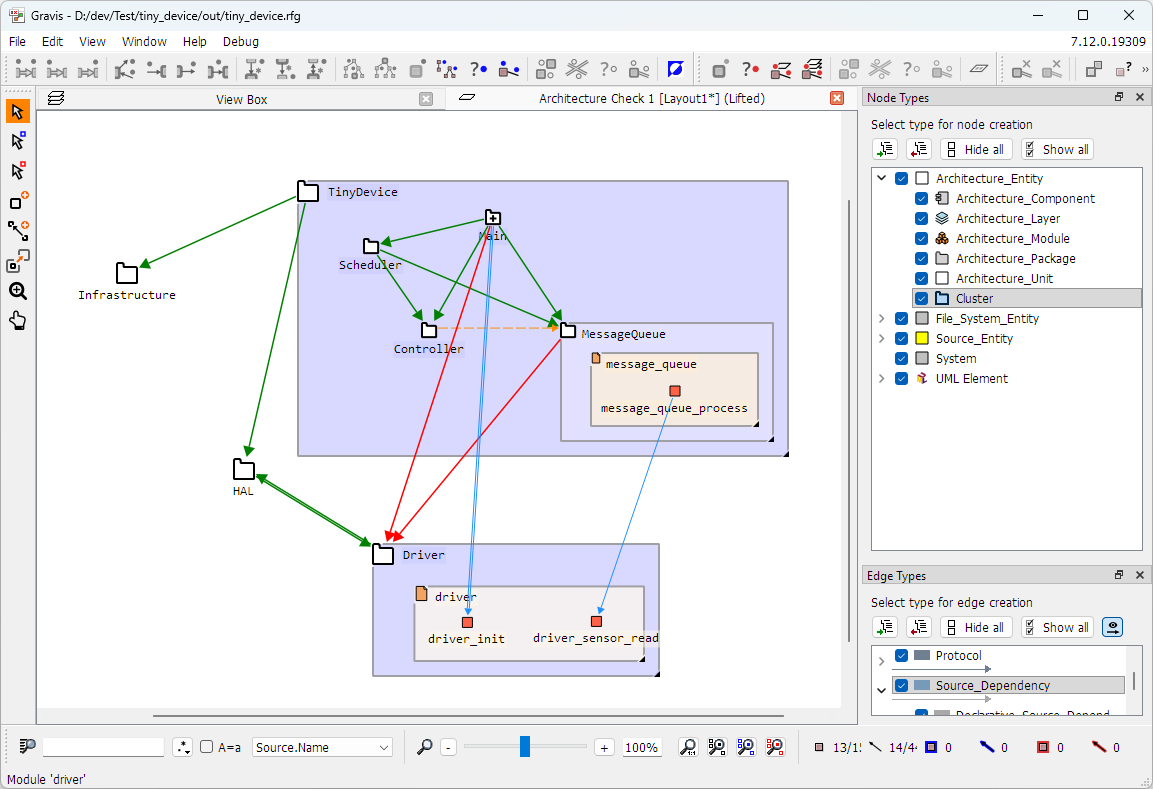This screenshot has height=789, width=1153.
Task: Toggle the Architecture_Entity checkbox
Action: [902, 179]
